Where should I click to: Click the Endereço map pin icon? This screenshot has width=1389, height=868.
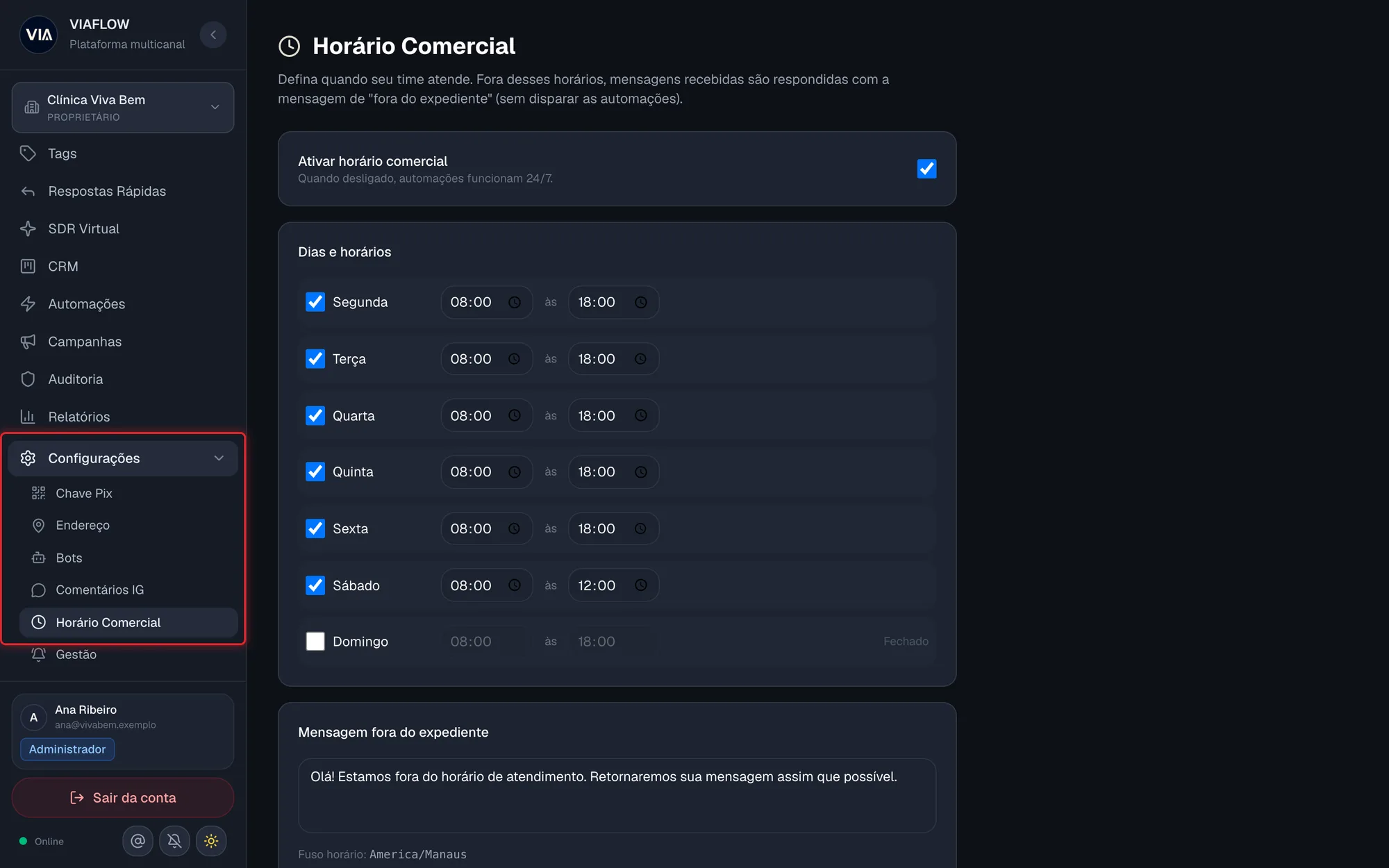pos(39,526)
